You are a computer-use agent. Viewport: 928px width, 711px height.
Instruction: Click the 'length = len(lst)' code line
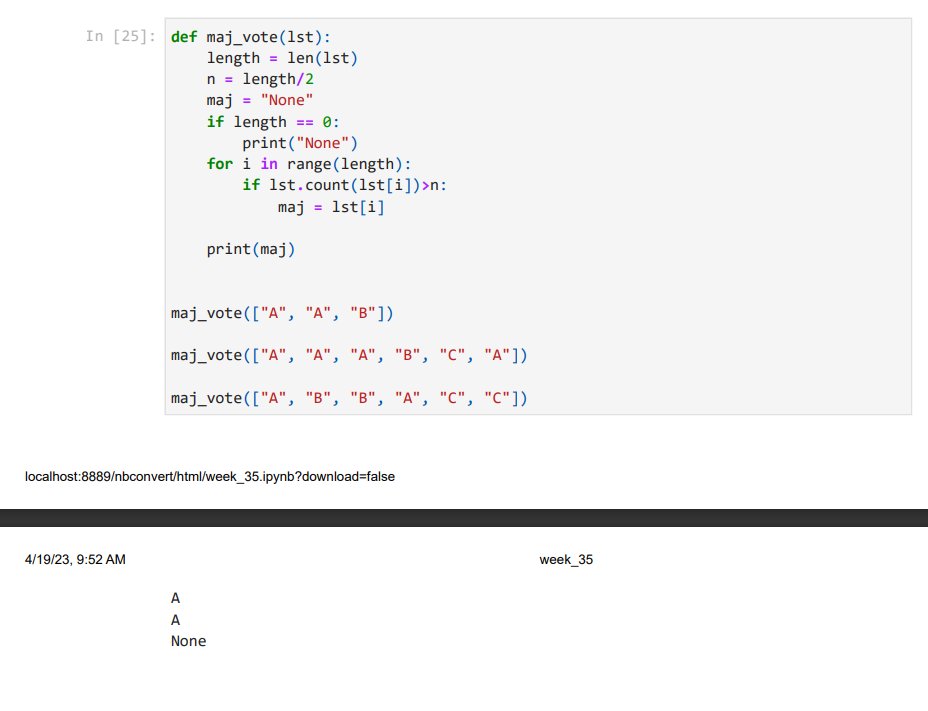[282, 58]
